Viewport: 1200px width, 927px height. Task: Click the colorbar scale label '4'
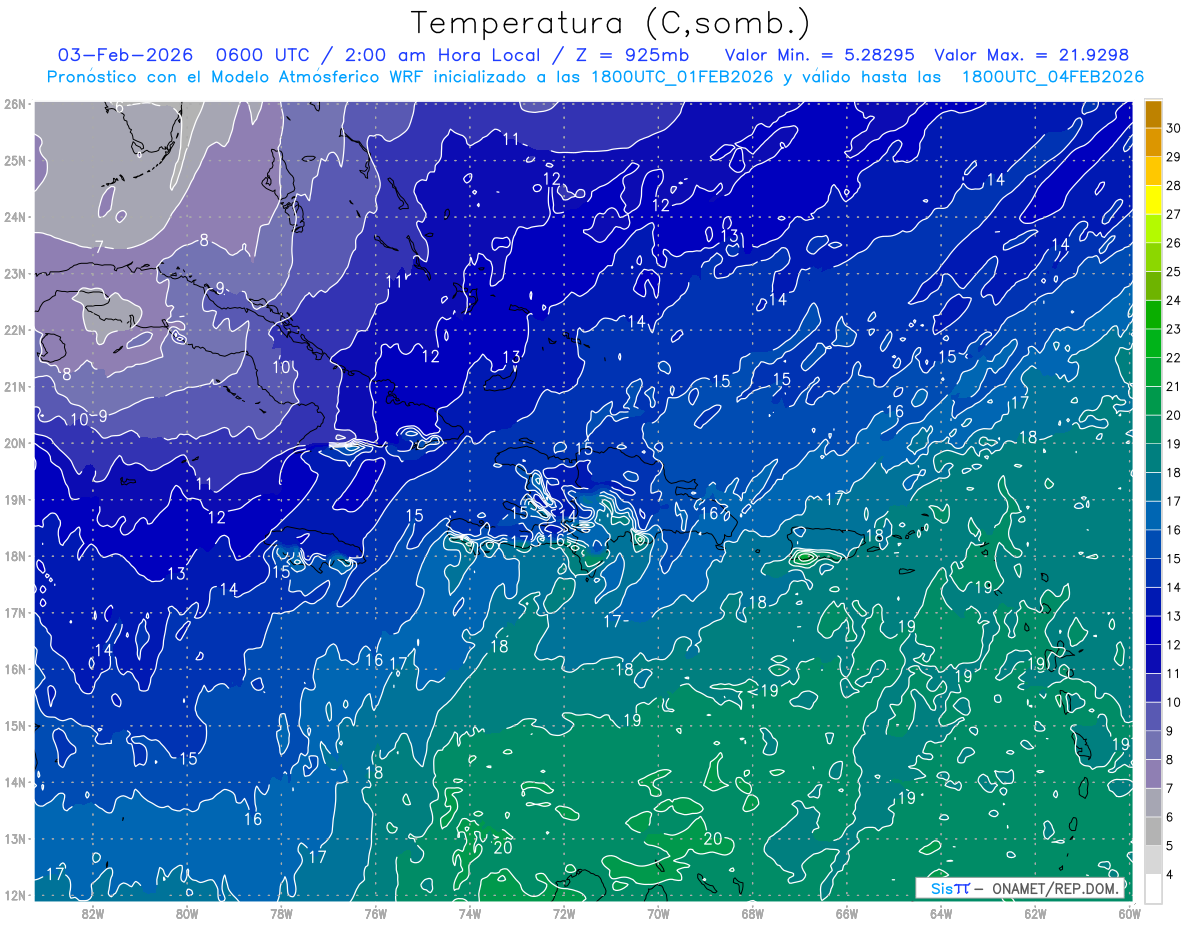[1170, 874]
